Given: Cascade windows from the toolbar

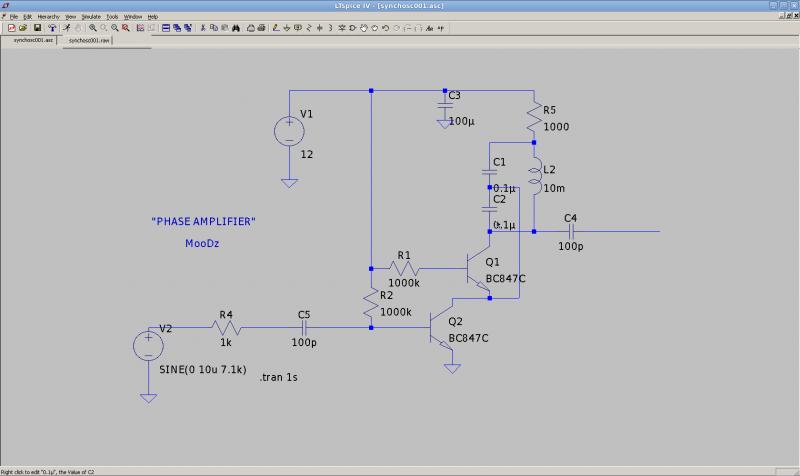Looking at the screenshot, I should [177, 28].
